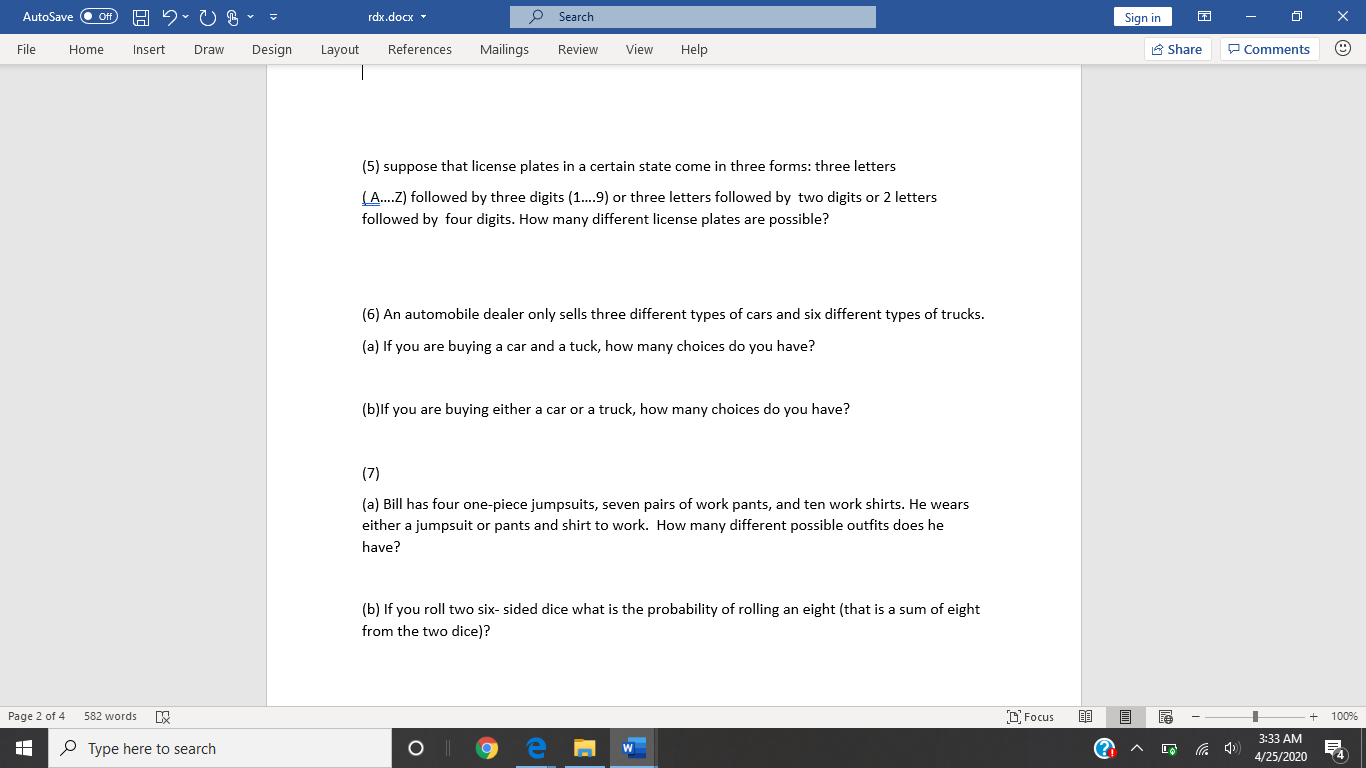Screen dimensions: 1366x768
Task: Switch to the References ribbon tab
Action: (420, 49)
